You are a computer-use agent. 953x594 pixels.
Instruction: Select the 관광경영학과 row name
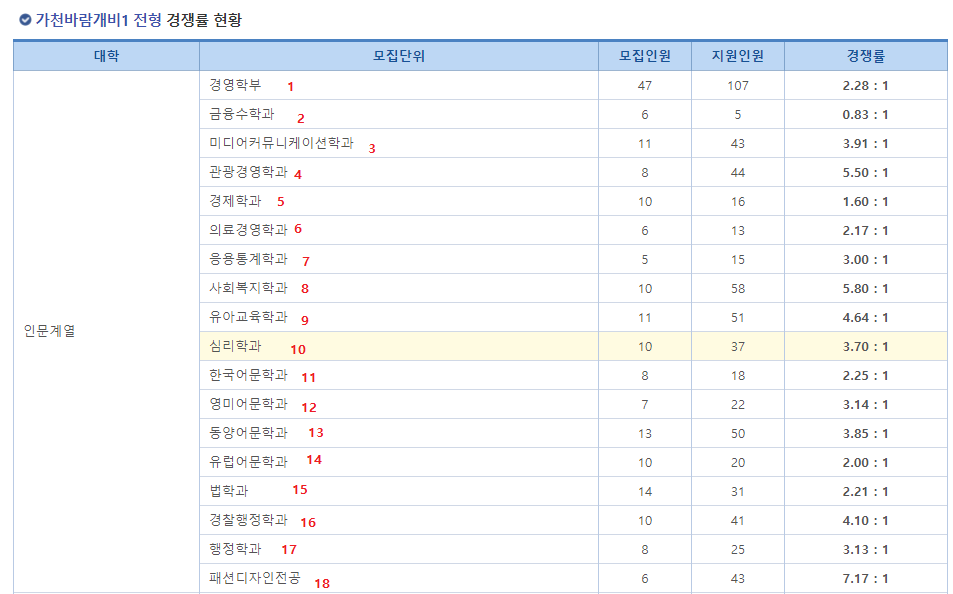tap(248, 172)
